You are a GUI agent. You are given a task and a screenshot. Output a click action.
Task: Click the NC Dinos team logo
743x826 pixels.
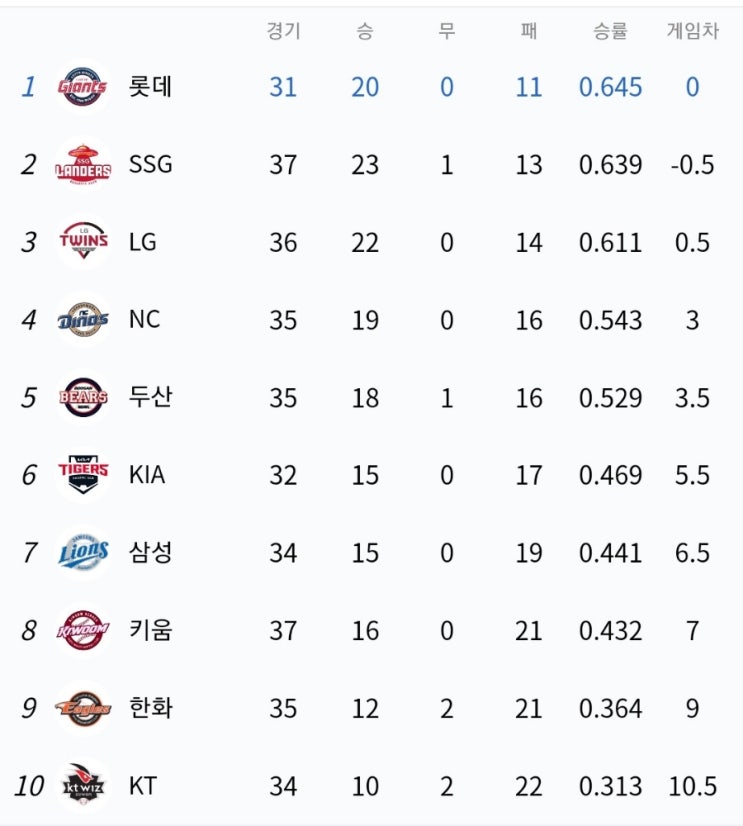click(x=83, y=320)
